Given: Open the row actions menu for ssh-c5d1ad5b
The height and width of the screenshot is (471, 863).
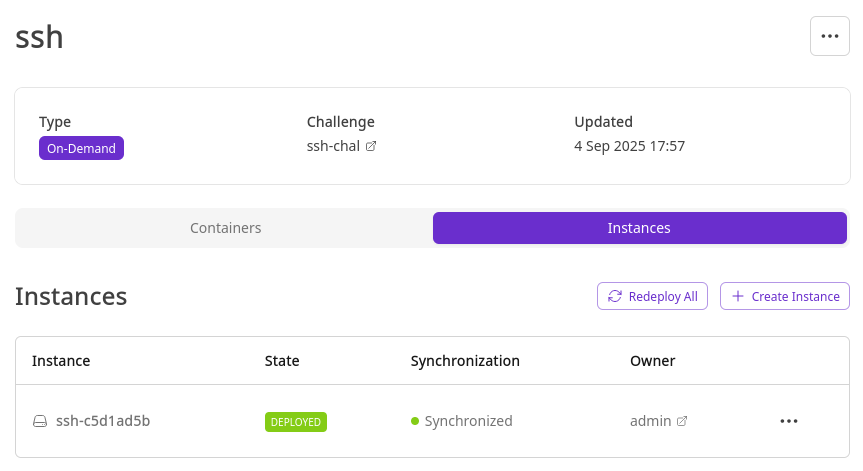Looking at the screenshot, I should [x=789, y=421].
